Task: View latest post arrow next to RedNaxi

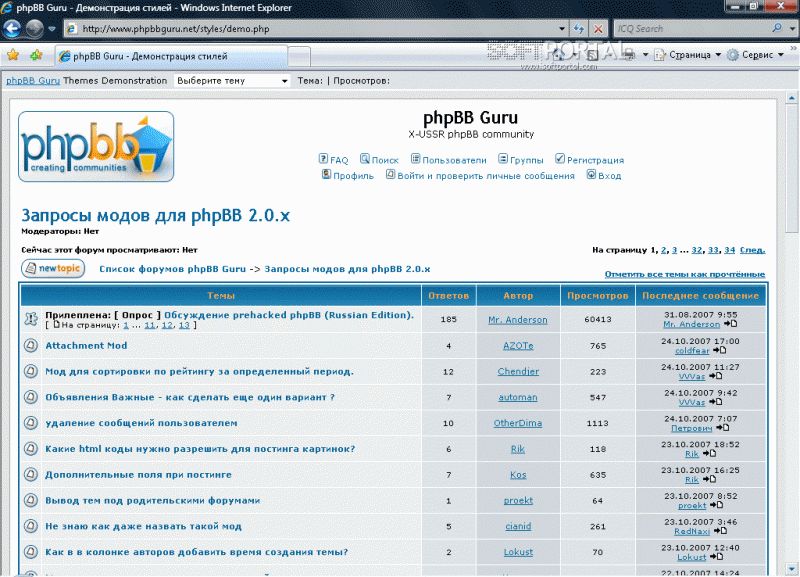Action: 720,531
